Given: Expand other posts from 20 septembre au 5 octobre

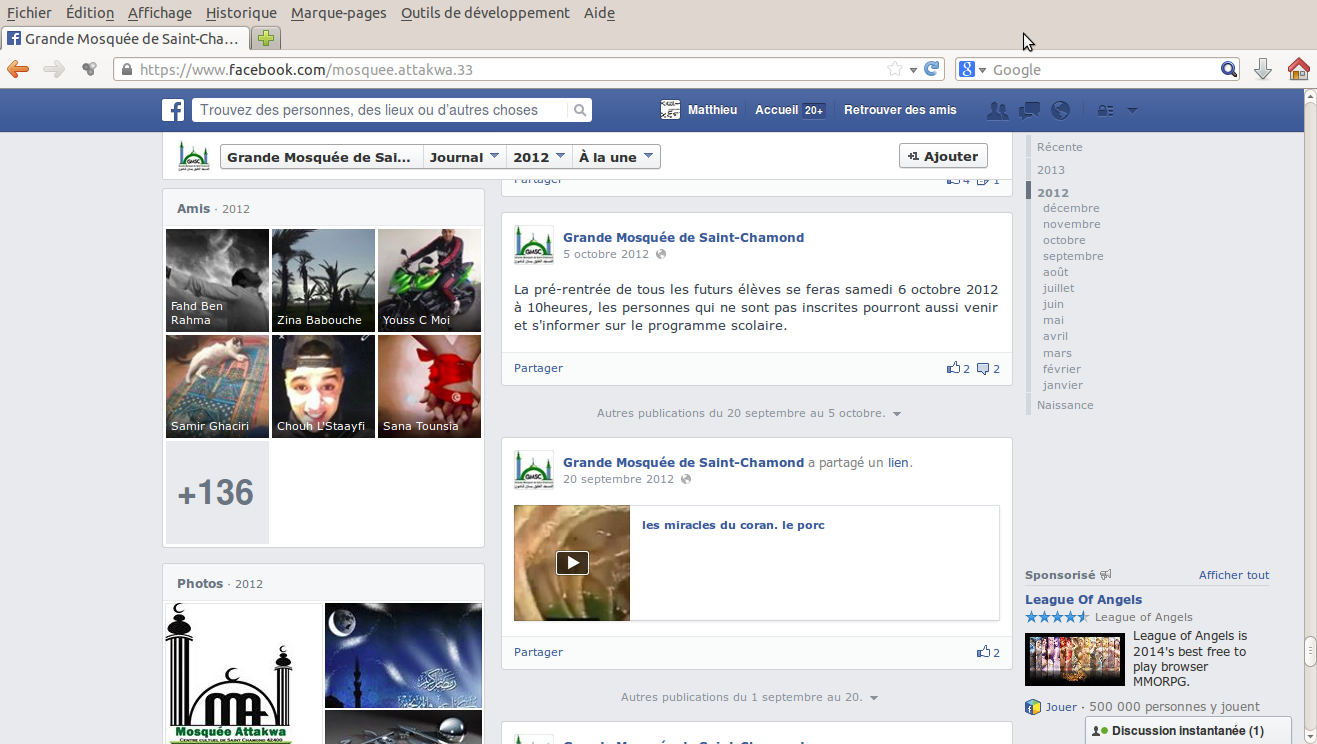Looking at the screenshot, I should [x=749, y=413].
